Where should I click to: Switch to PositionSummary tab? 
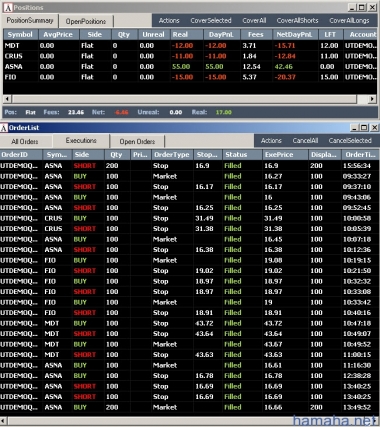(x=30, y=21)
